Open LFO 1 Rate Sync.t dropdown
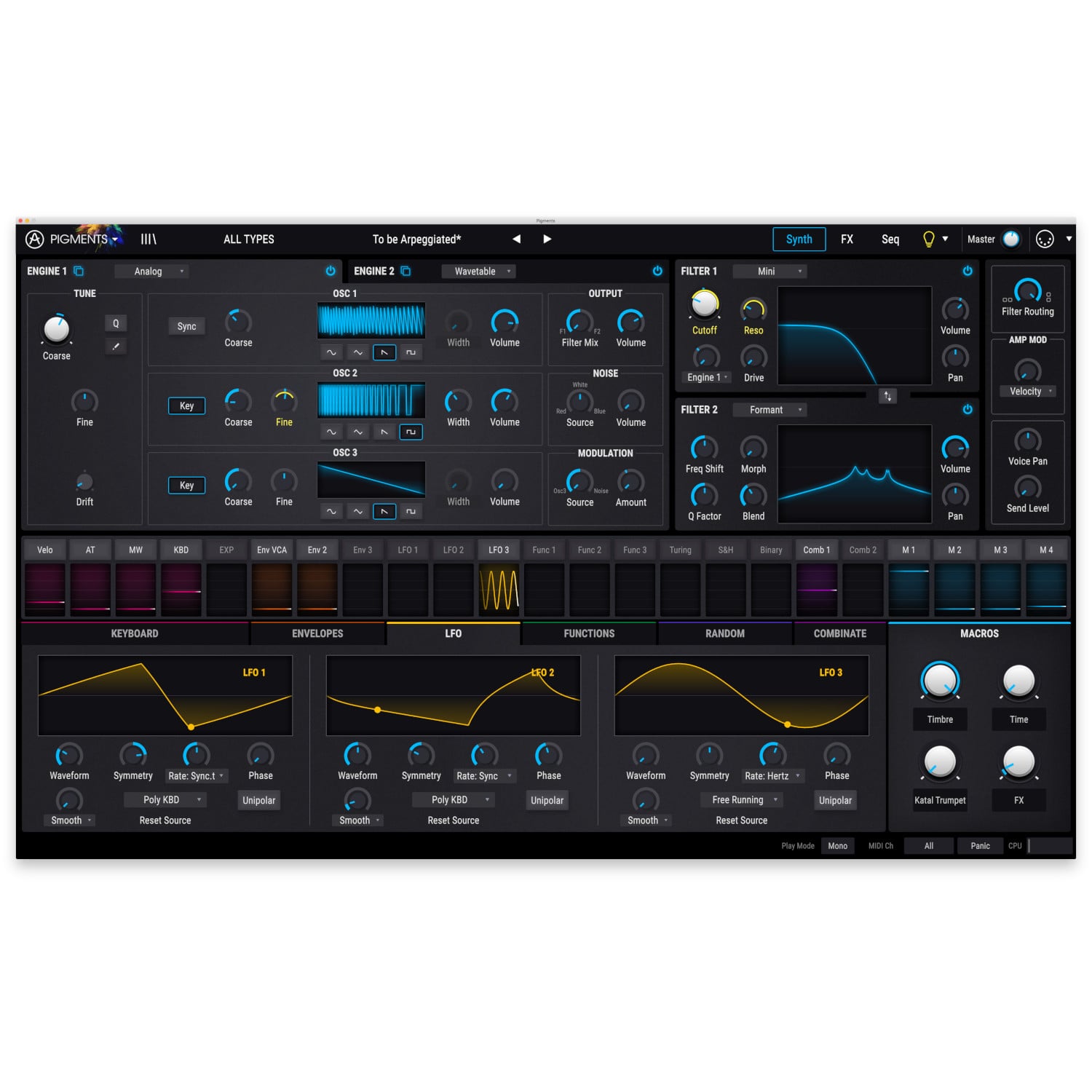 197,776
